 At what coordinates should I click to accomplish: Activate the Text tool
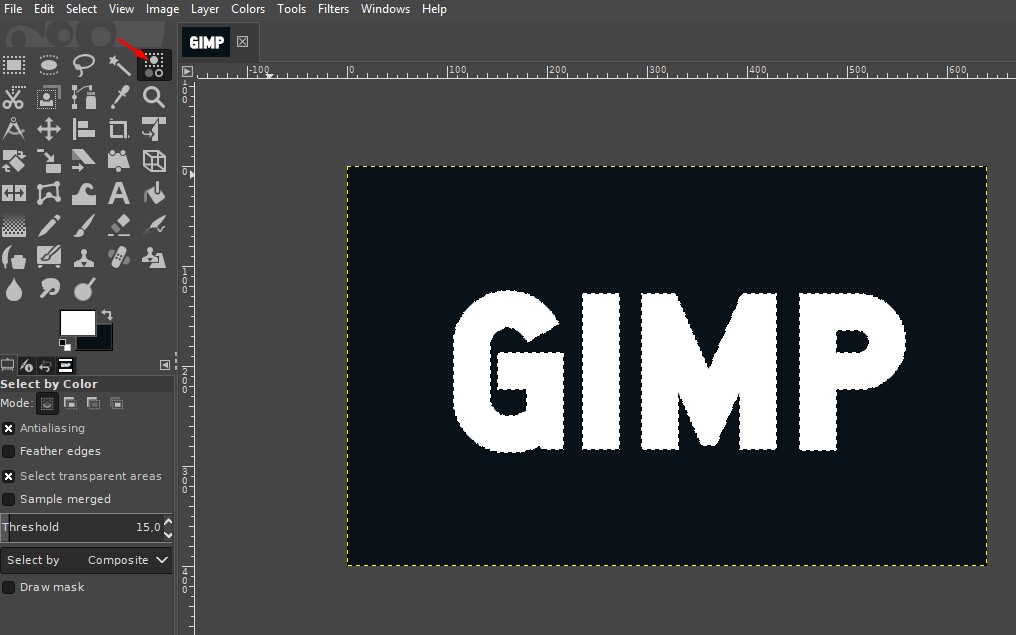point(119,193)
